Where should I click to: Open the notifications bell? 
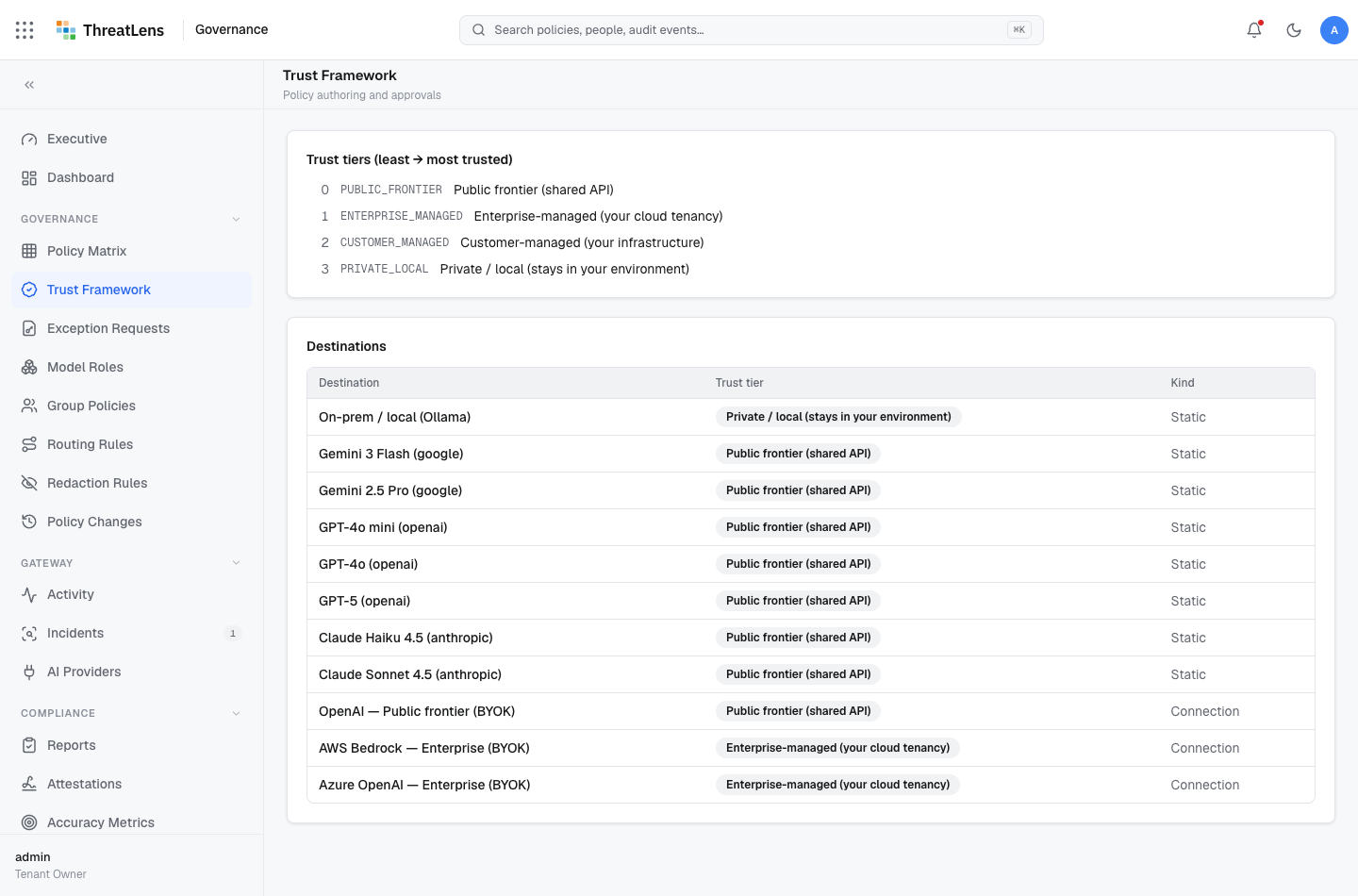(x=1254, y=30)
